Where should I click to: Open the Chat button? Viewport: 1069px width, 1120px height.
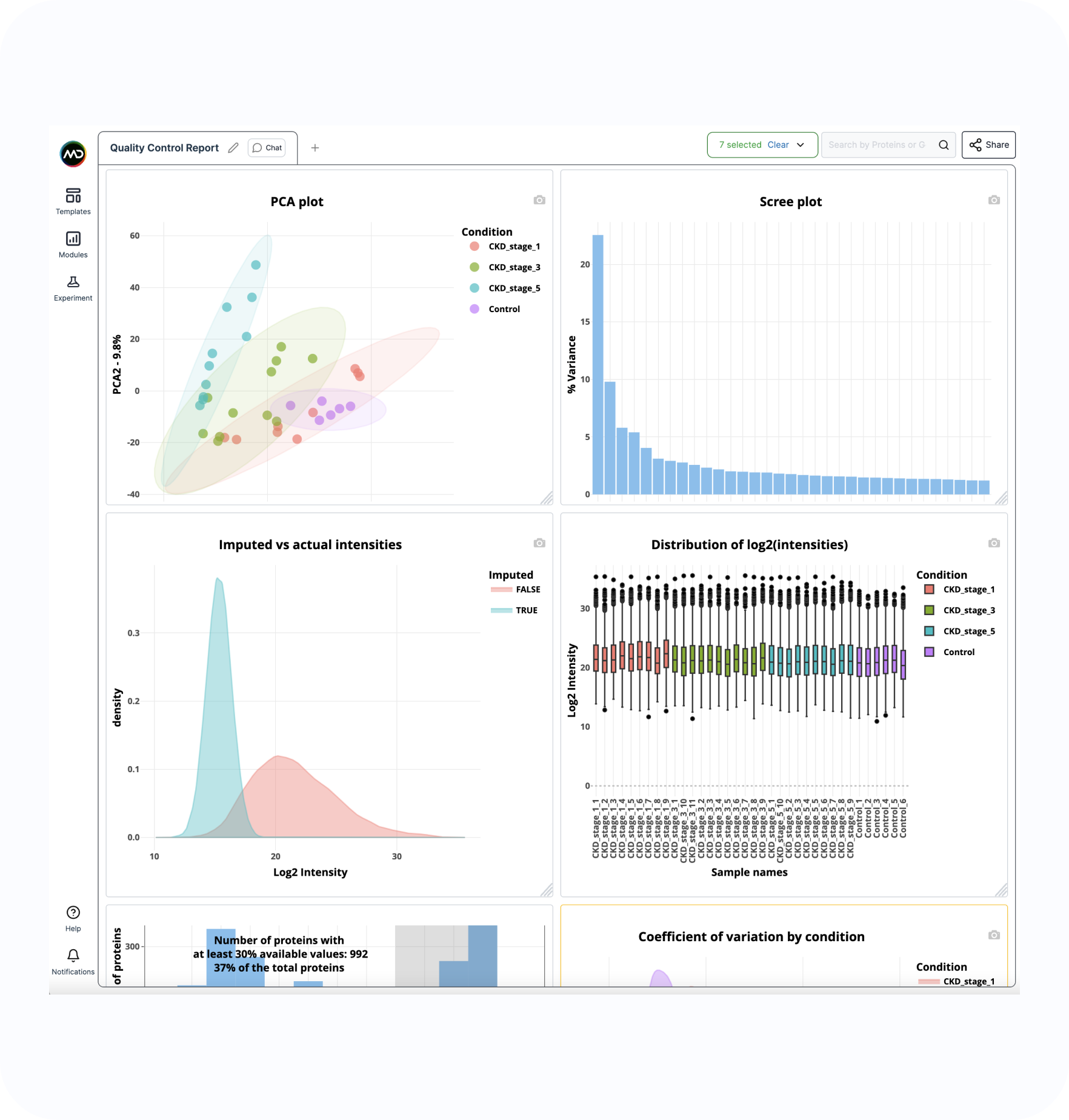coord(267,148)
